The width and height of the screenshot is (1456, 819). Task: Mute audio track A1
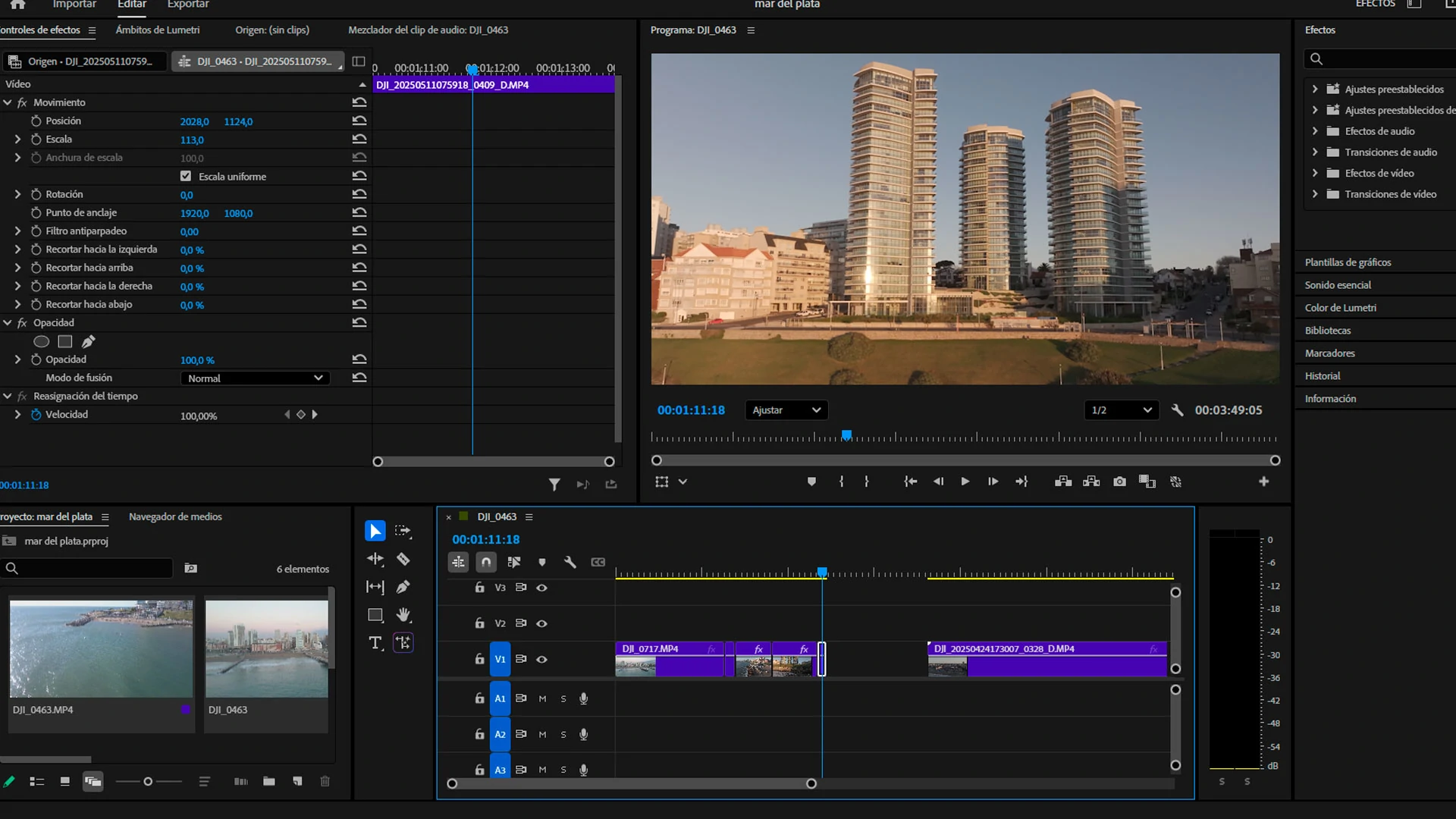coord(542,698)
